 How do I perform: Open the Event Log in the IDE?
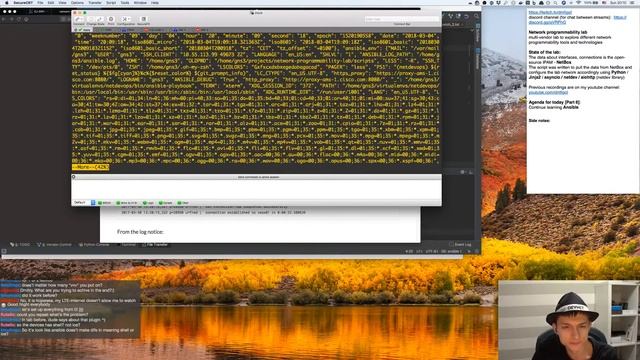tap(460, 244)
